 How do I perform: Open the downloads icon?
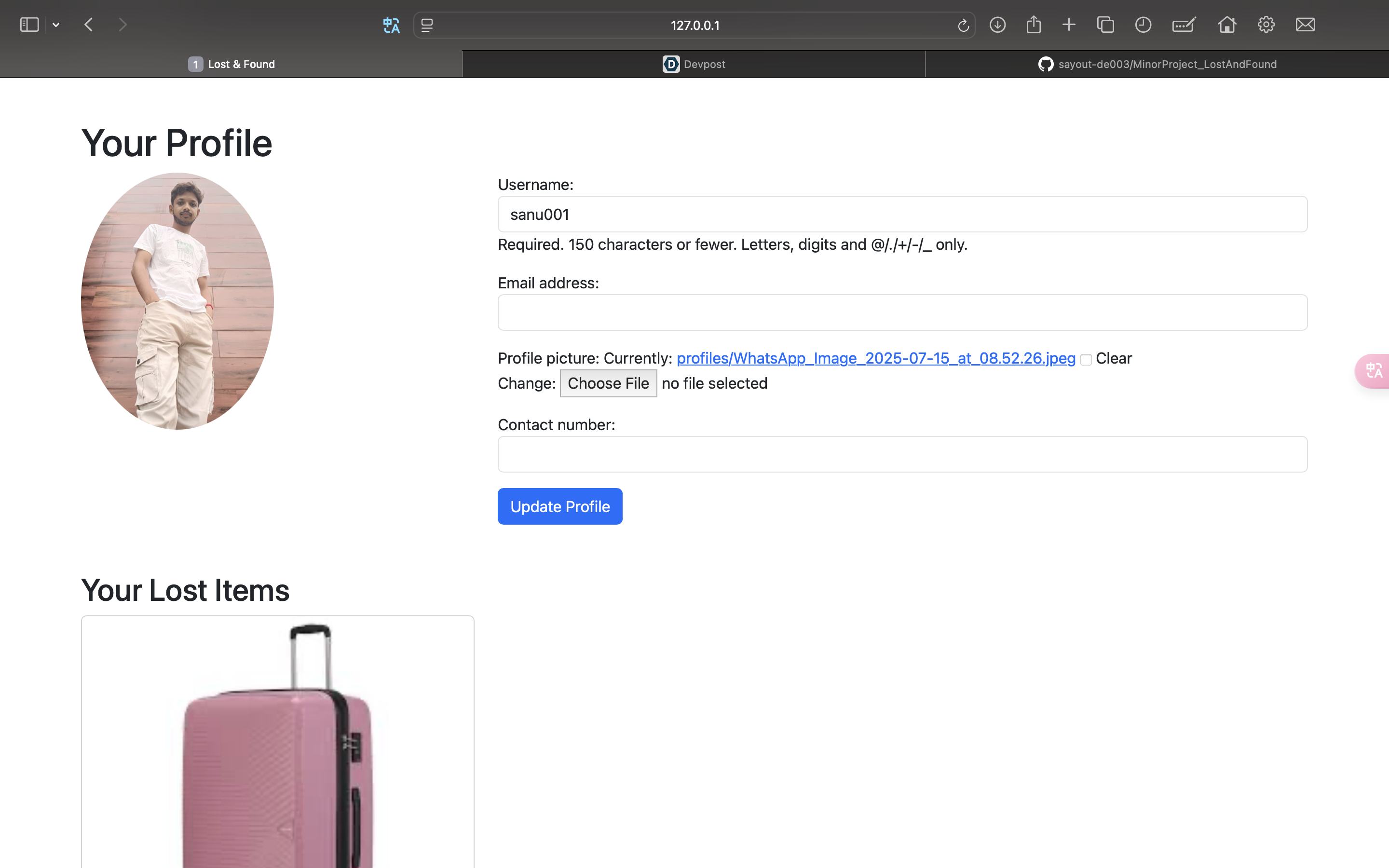(997, 25)
